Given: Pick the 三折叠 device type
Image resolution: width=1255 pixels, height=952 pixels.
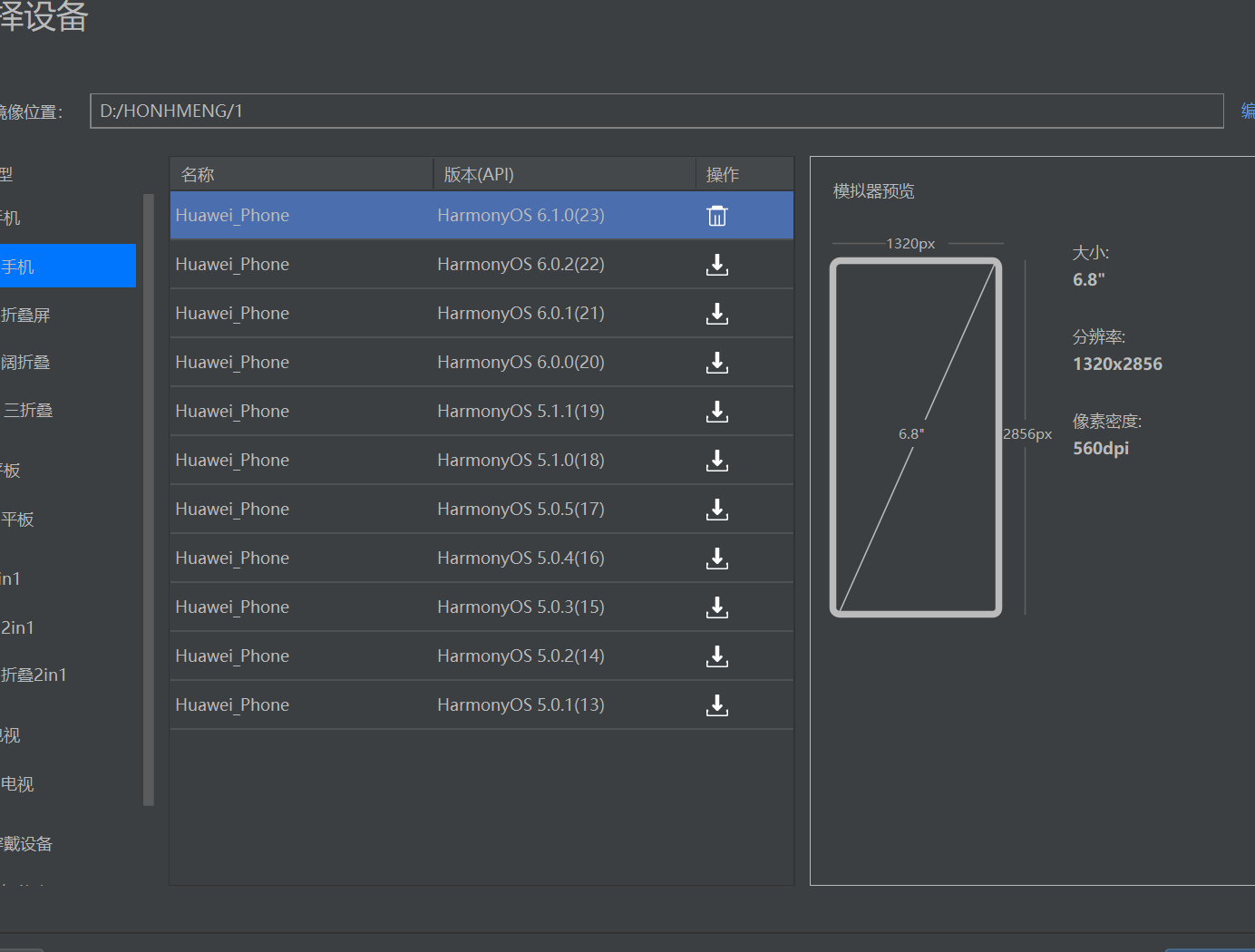Looking at the screenshot, I should (x=28, y=410).
